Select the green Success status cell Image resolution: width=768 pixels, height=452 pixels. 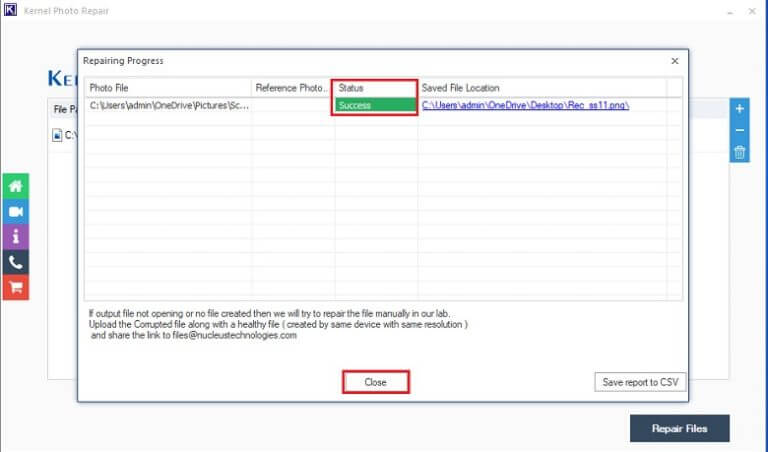375,105
